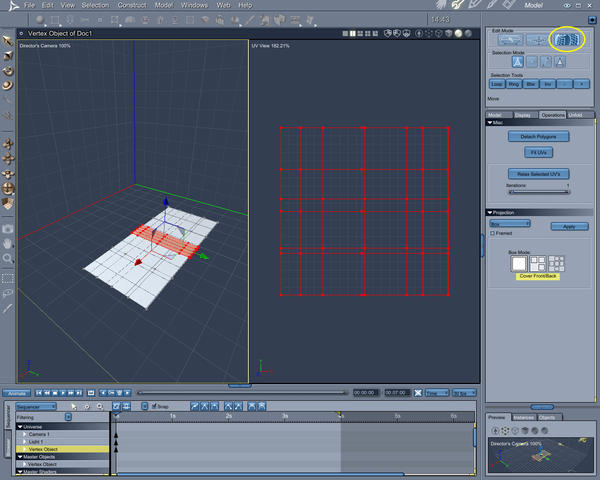The height and width of the screenshot is (480, 600).
Task: Open the Sequencer dropdown
Action: click(x=36, y=407)
